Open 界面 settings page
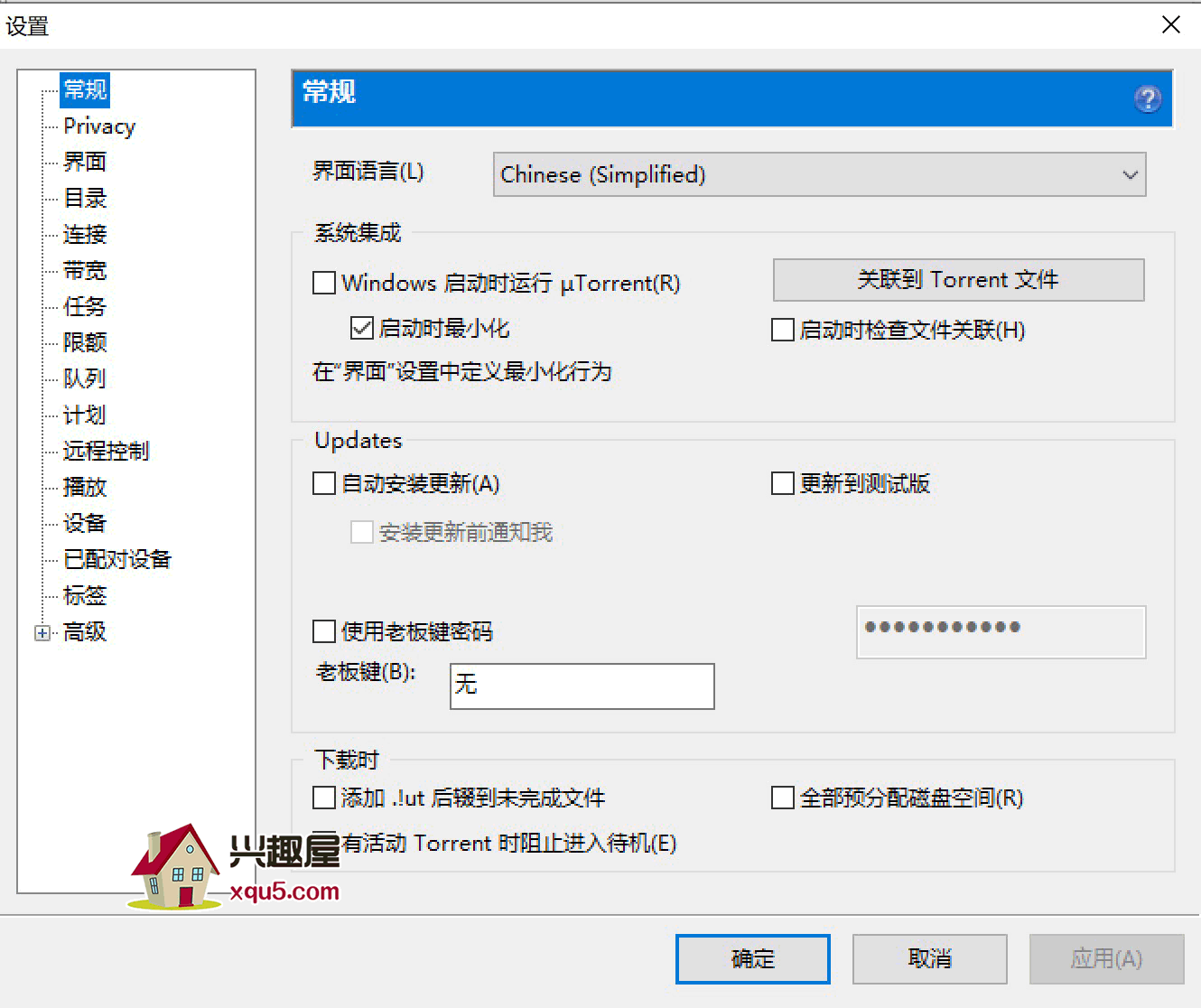1201x1008 pixels. tap(85, 162)
